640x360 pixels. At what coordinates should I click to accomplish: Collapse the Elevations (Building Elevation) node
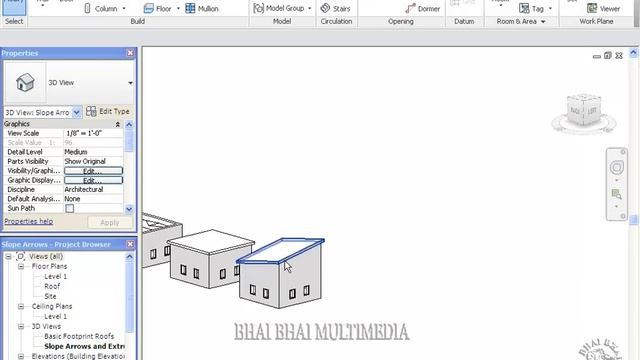click(21, 356)
